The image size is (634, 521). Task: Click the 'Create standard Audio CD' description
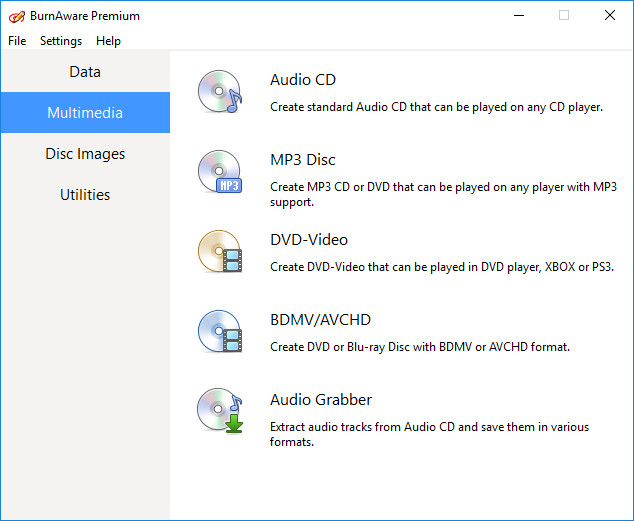pos(436,107)
